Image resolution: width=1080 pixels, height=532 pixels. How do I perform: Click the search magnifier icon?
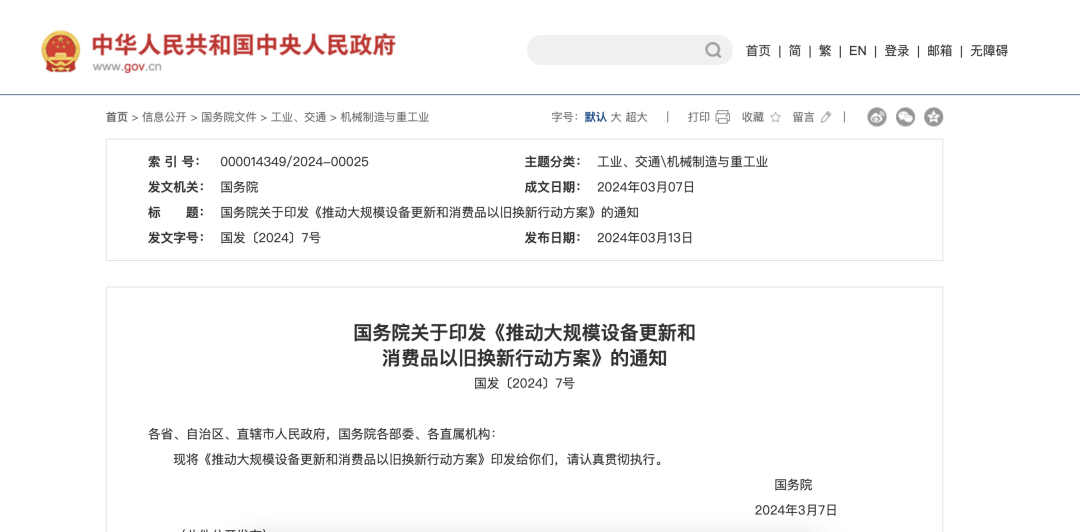pyautogui.click(x=713, y=50)
